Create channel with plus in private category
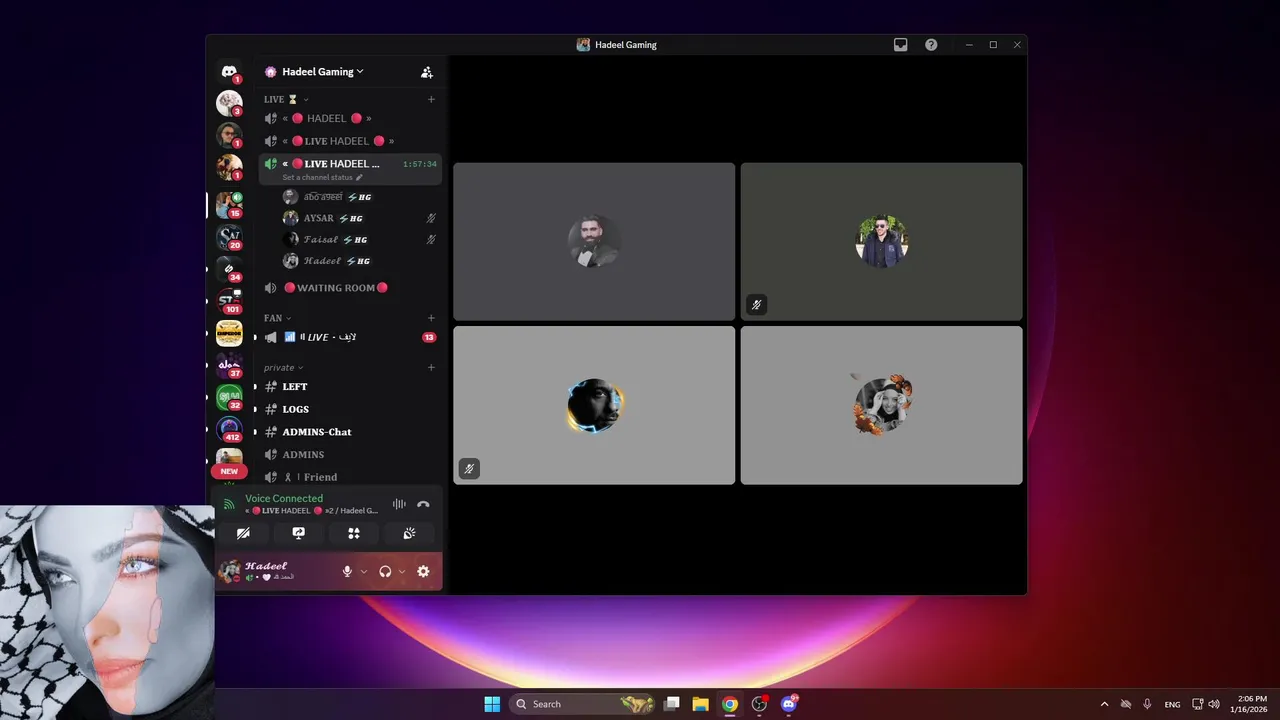This screenshot has width=1280, height=720. pyautogui.click(x=431, y=367)
